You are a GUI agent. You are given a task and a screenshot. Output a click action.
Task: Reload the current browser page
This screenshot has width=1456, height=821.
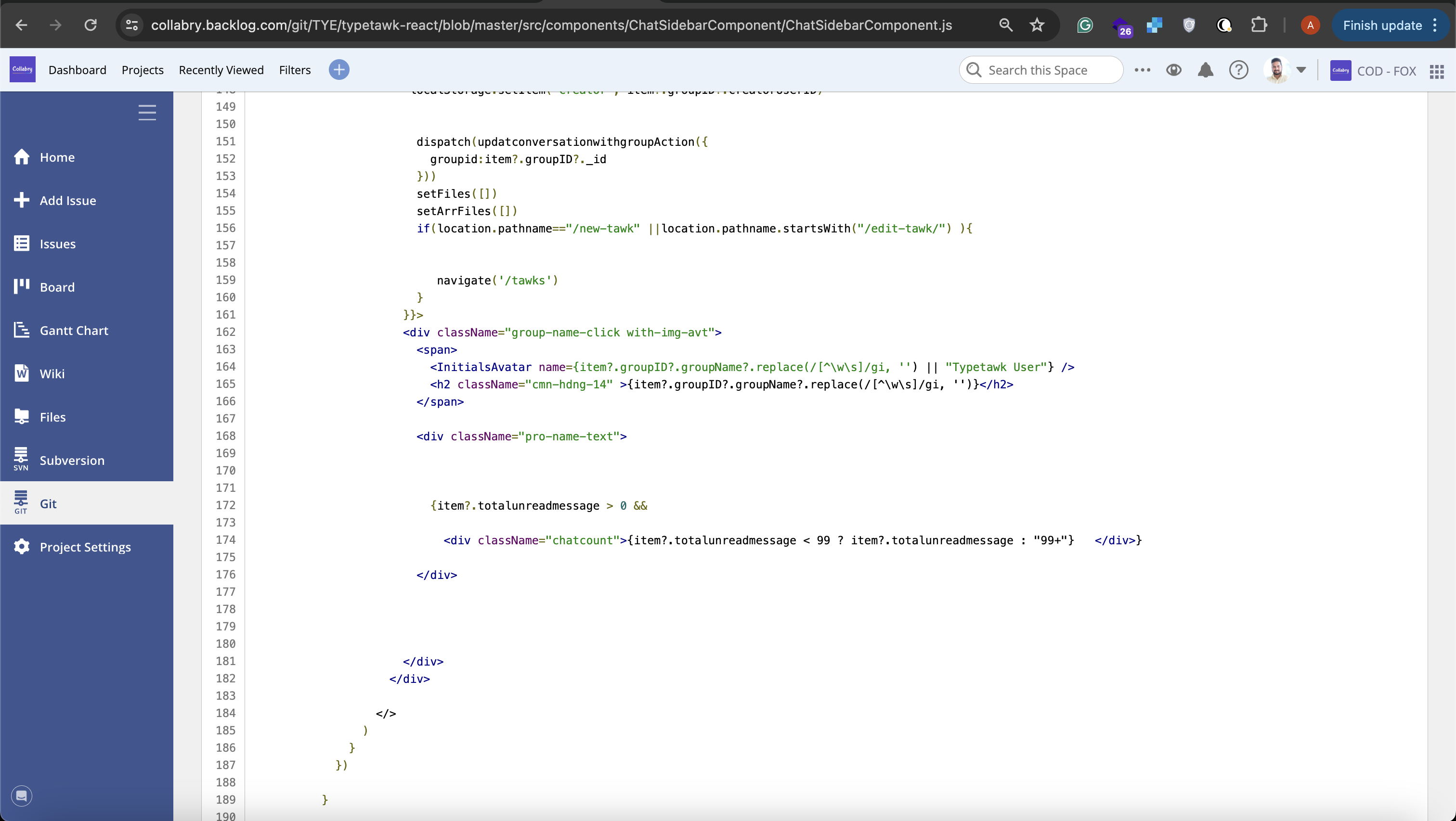(91, 25)
